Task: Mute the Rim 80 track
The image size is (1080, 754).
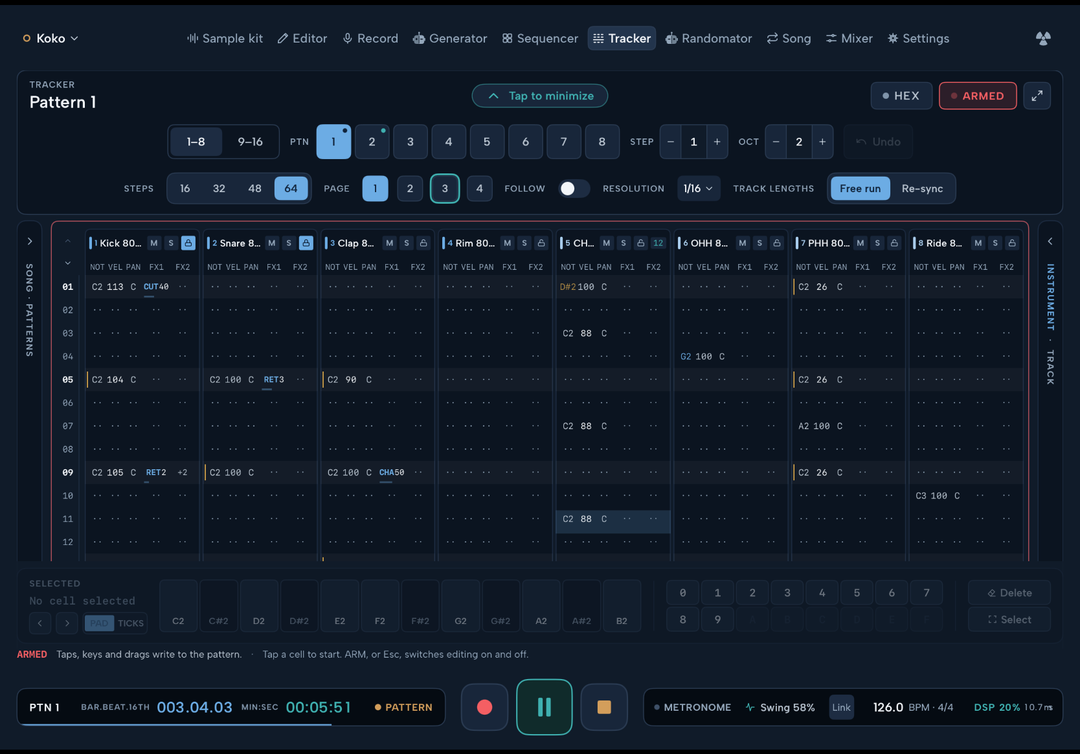Action: click(508, 243)
